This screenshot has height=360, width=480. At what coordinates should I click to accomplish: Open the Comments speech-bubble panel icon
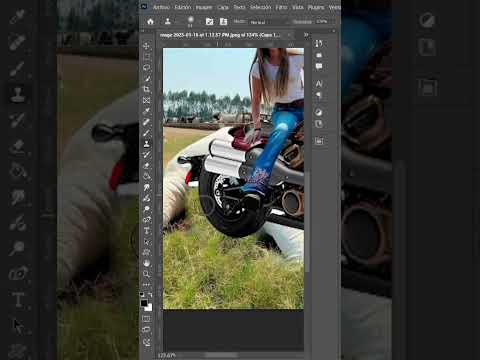[319, 66]
